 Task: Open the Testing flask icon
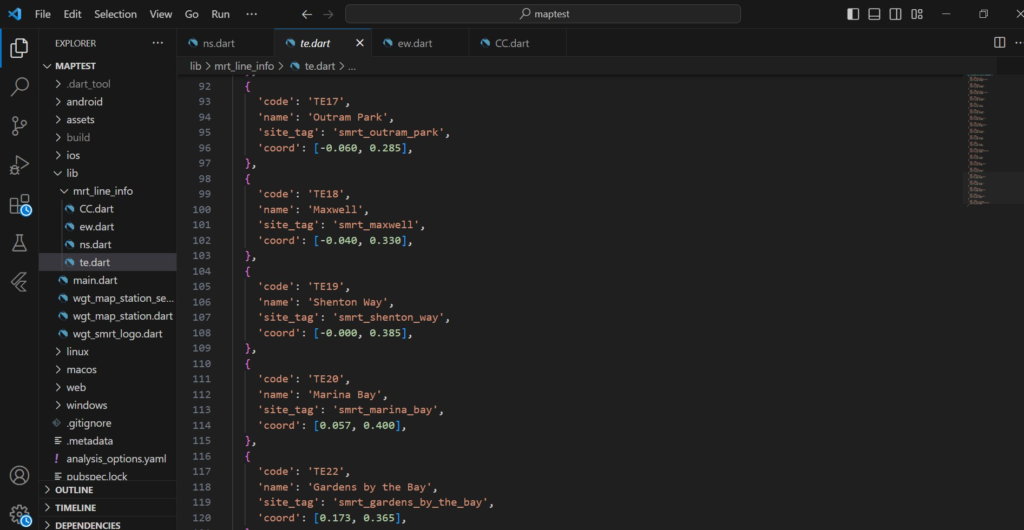[x=19, y=243]
